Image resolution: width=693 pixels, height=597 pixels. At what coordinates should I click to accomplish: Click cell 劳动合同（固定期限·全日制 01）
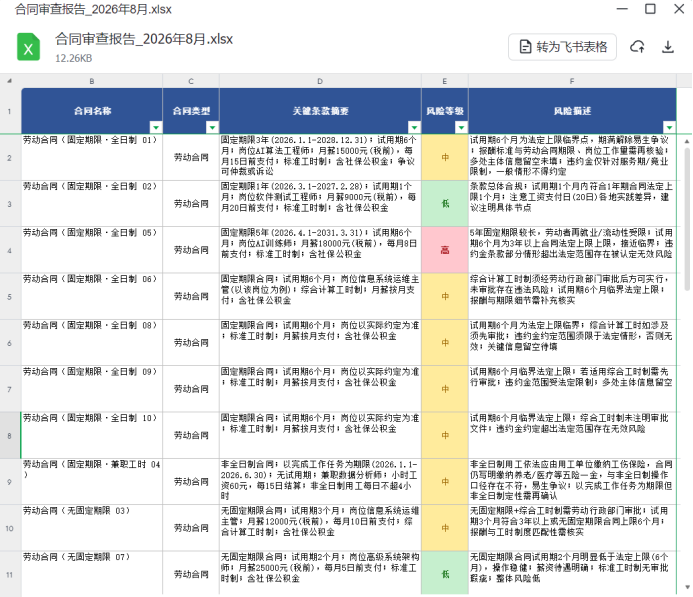point(92,157)
